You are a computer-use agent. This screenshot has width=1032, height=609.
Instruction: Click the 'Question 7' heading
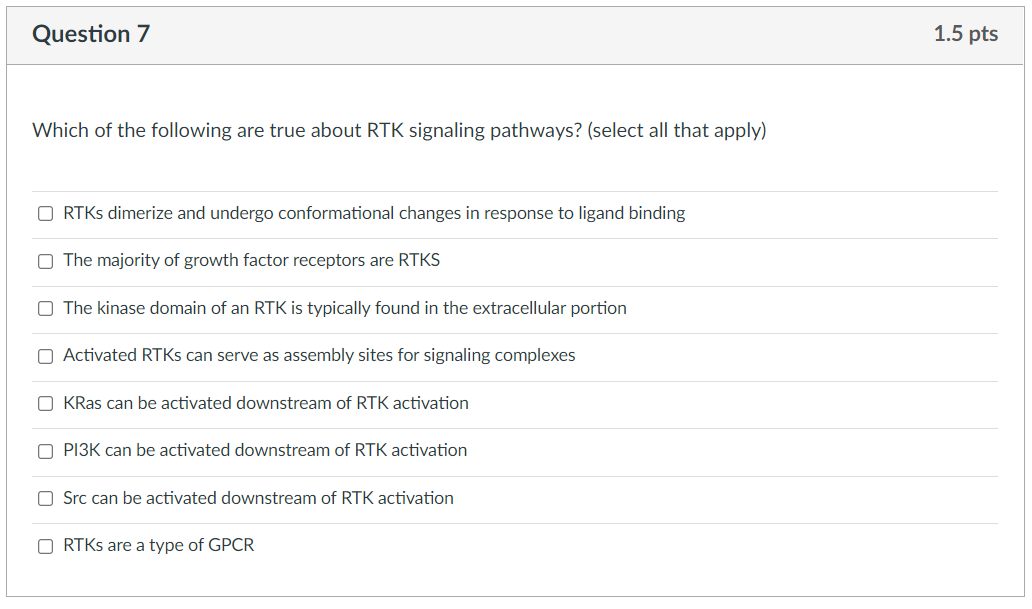tap(91, 33)
